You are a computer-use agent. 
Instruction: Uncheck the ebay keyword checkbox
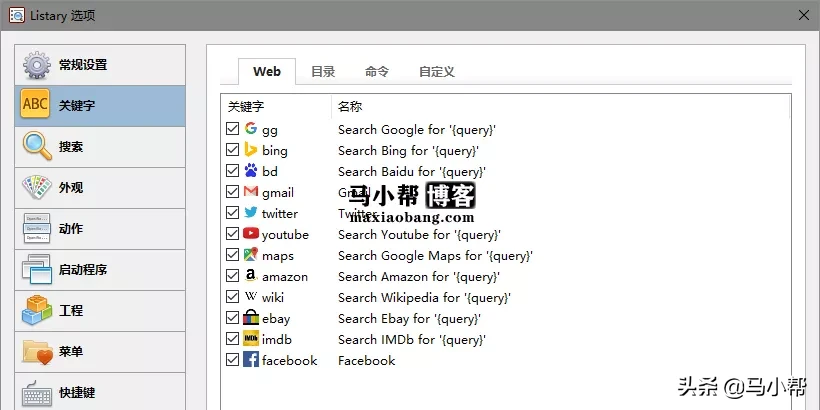tap(232, 318)
